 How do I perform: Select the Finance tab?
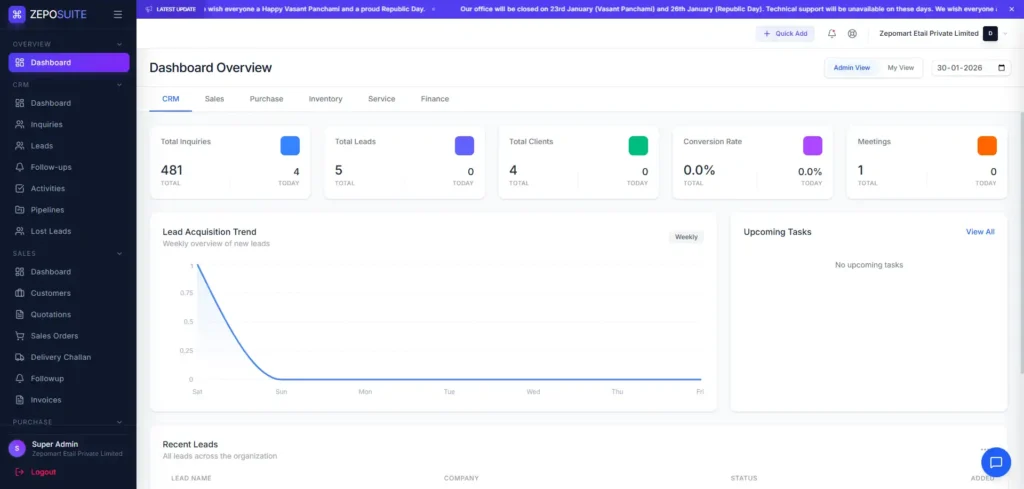[x=434, y=99]
